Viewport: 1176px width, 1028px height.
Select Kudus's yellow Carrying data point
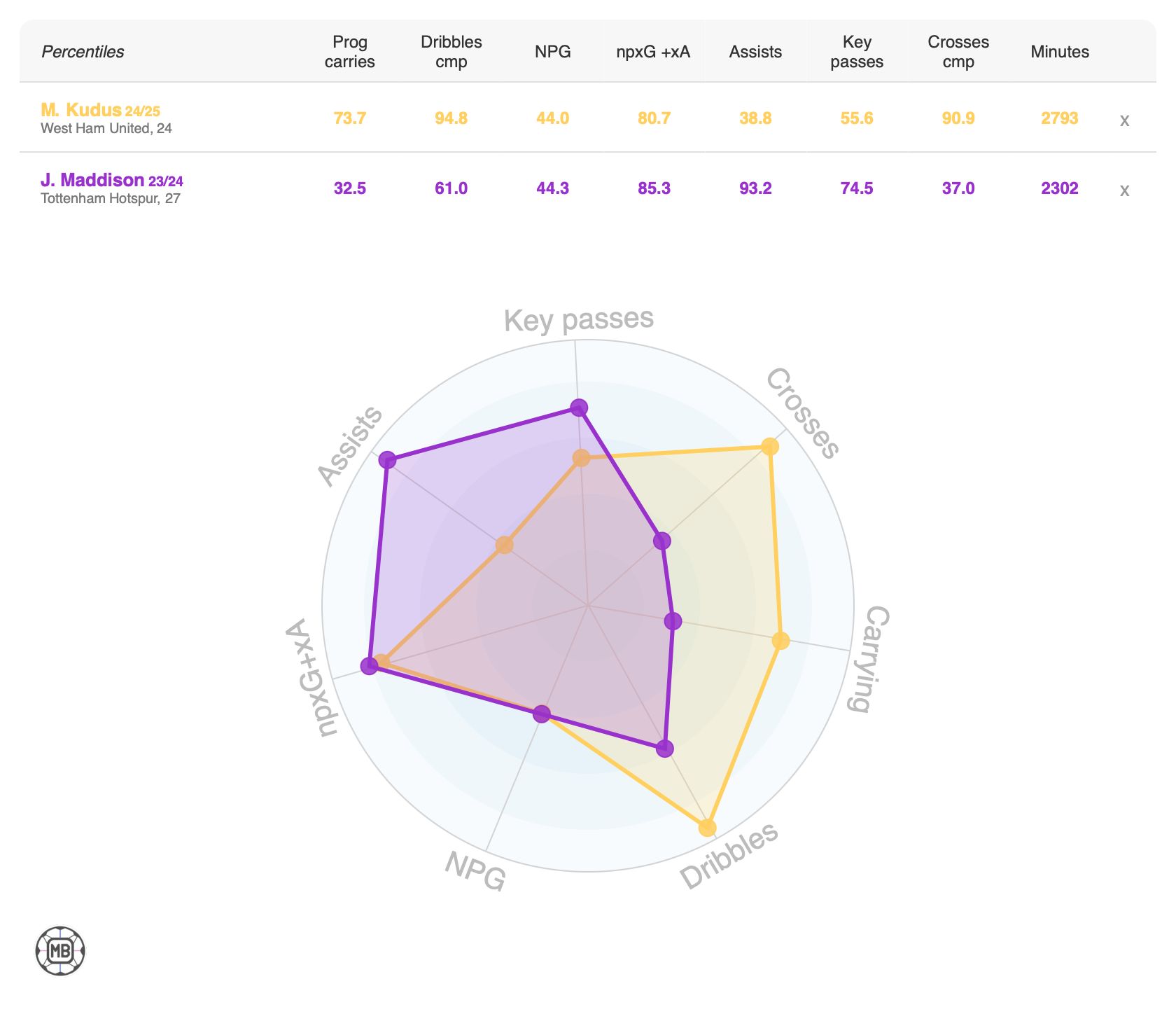[x=780, y=640]
